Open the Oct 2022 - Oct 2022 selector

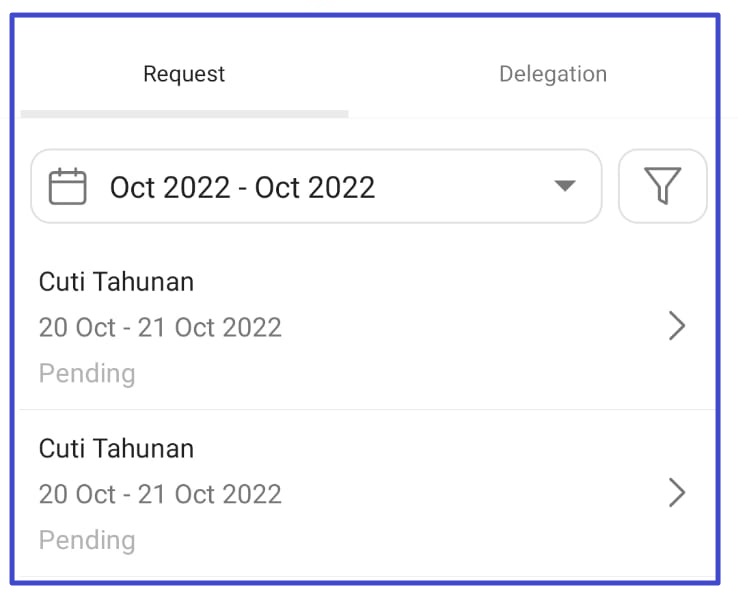coord(242,187)
